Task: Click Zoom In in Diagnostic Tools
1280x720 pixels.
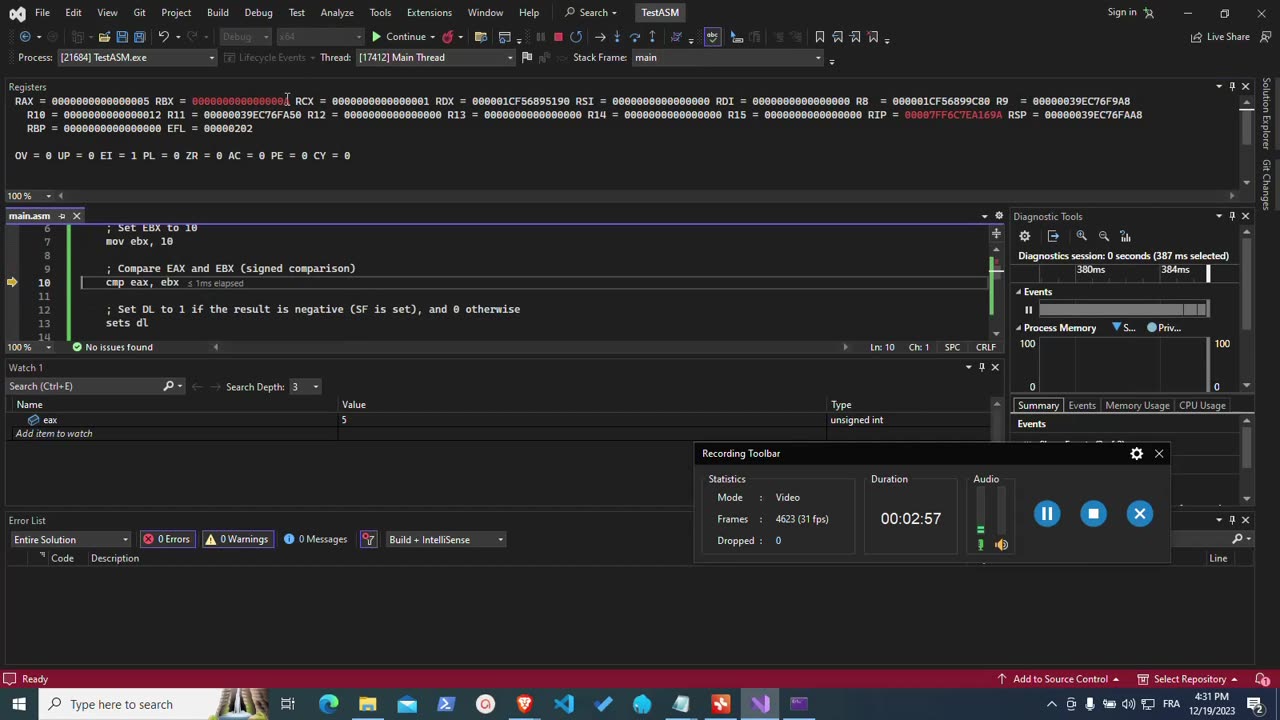Action: point(1082,236)
